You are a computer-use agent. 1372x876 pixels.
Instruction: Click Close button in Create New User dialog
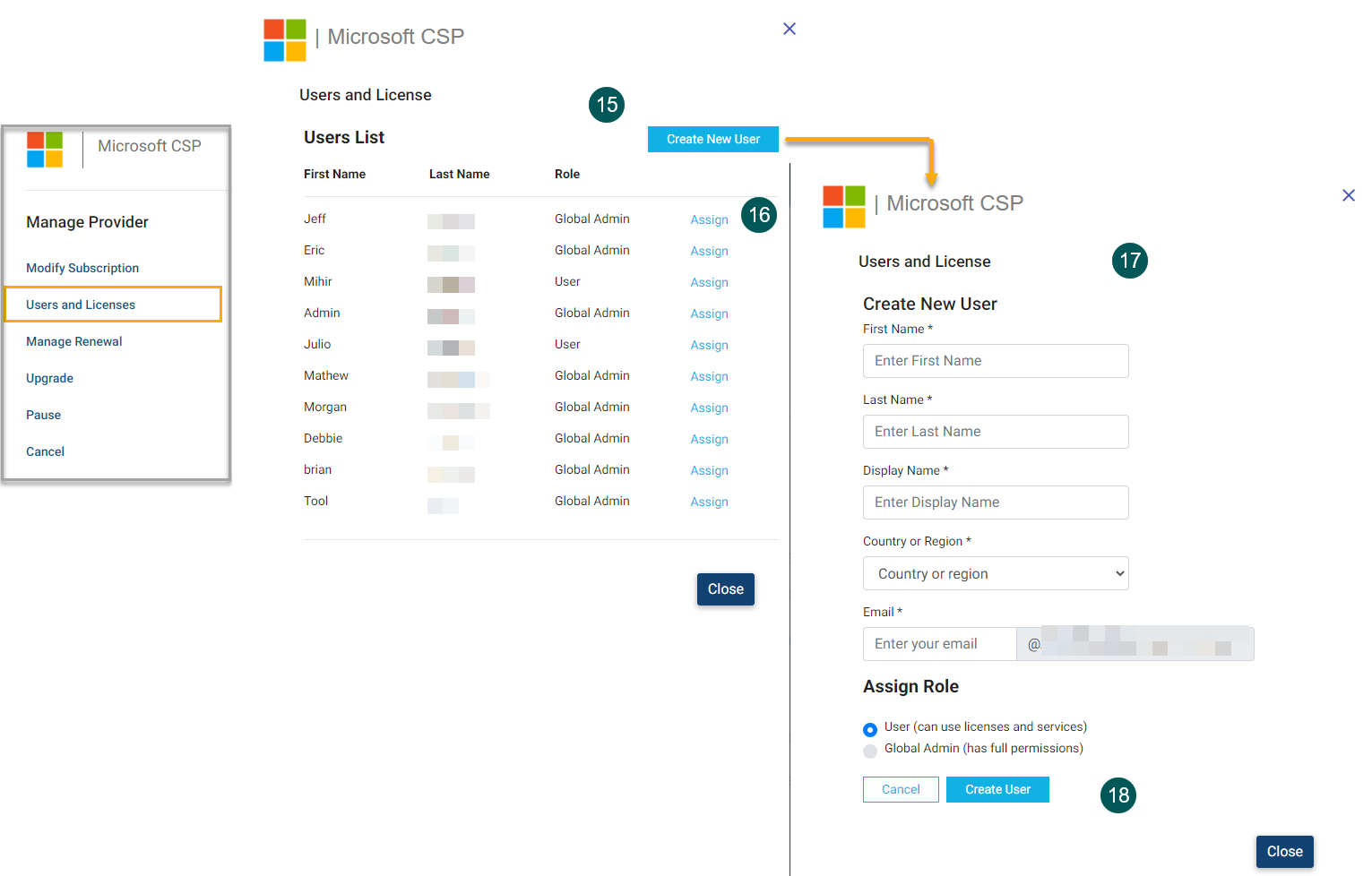tap(1285, 852)
